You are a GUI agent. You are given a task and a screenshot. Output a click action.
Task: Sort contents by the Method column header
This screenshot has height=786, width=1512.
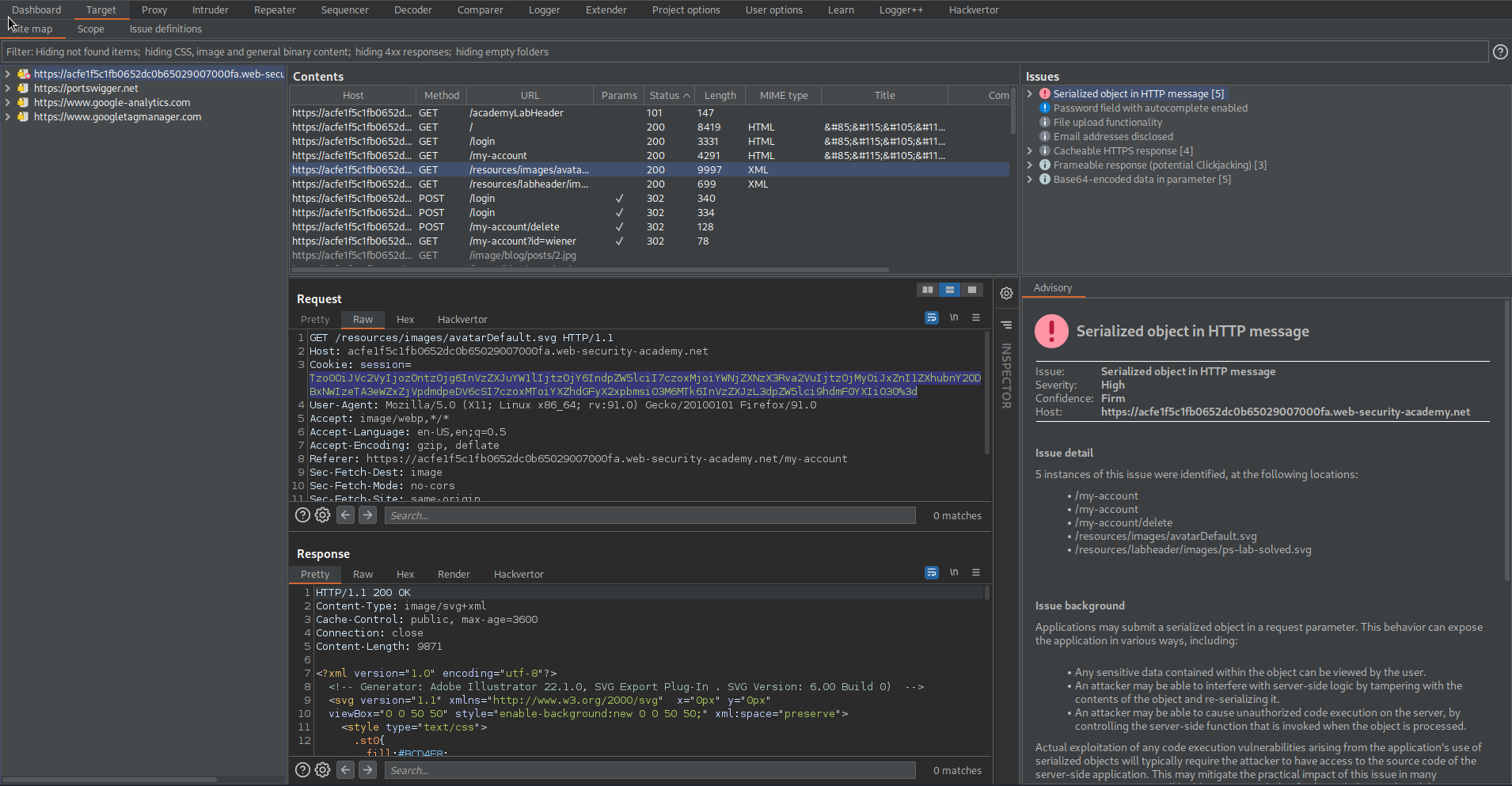tap(441, 95)
